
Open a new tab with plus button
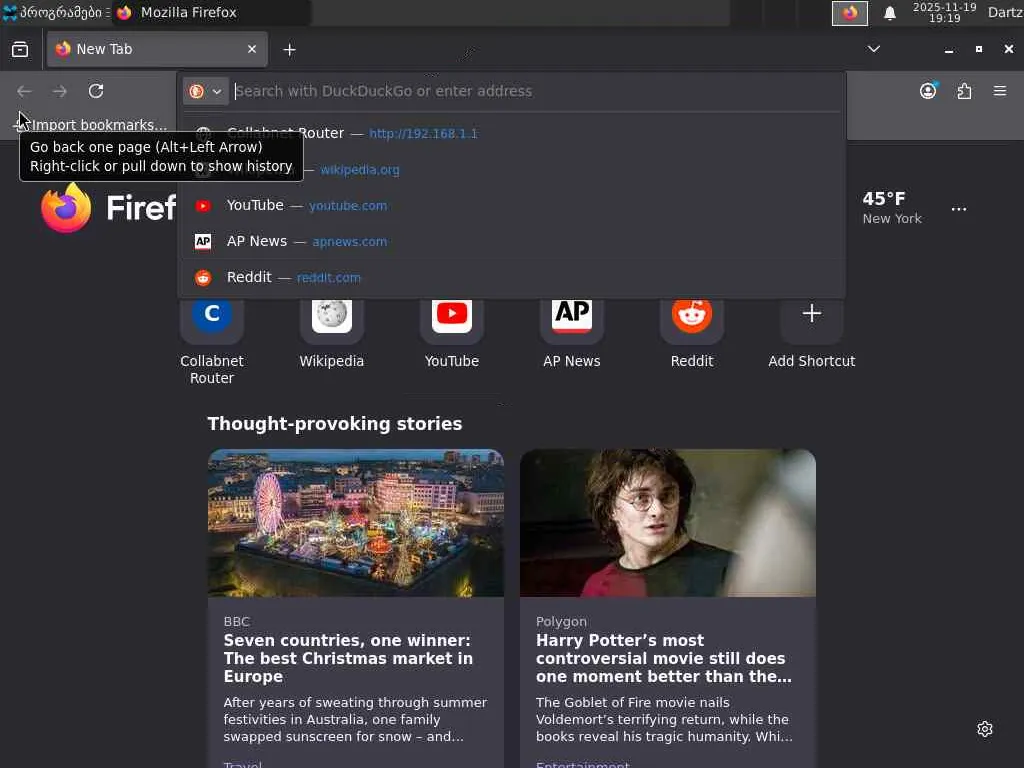pyautogui.click(x=289, y=50)
